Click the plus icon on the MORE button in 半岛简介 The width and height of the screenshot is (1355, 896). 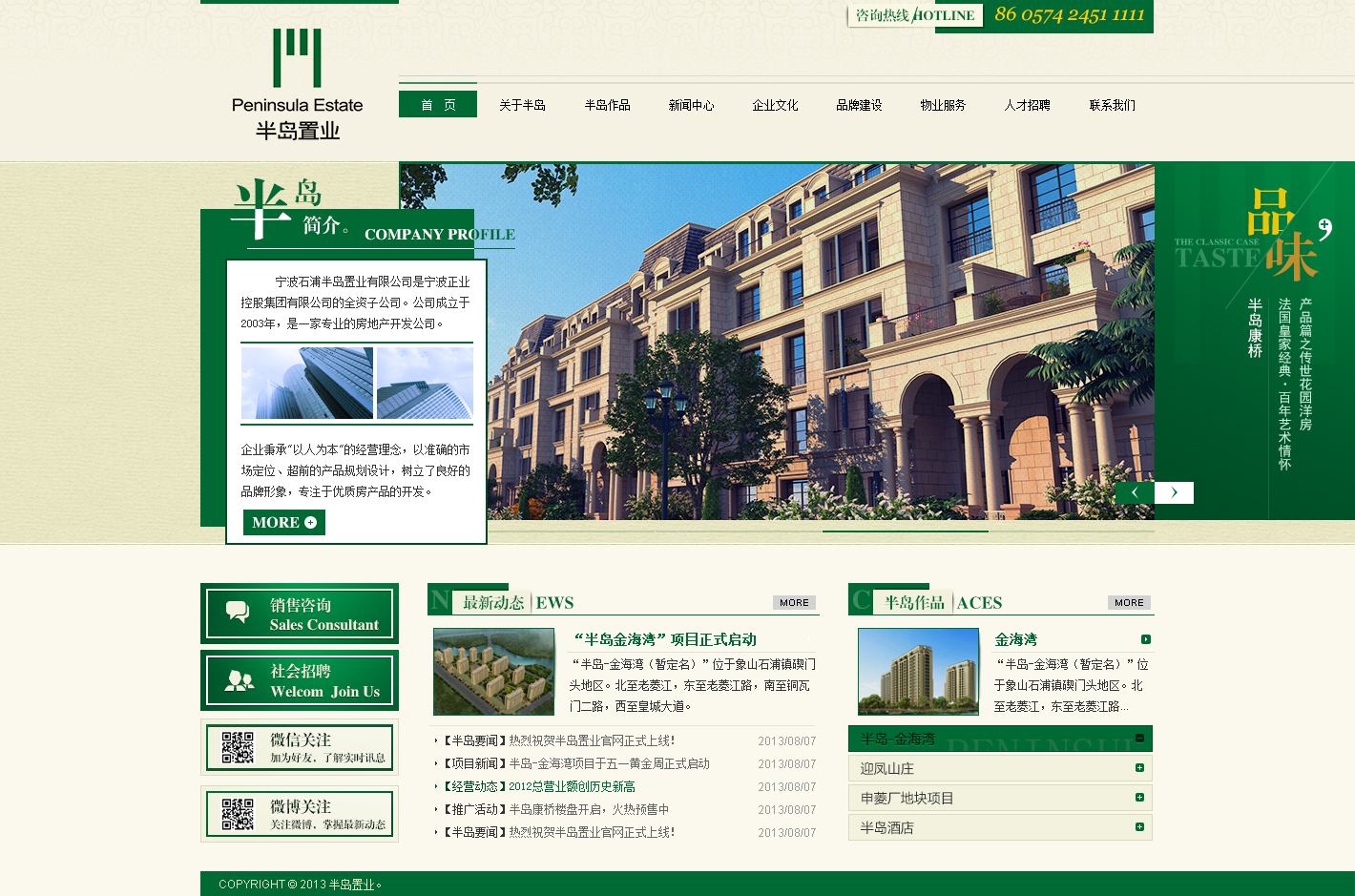310,523
